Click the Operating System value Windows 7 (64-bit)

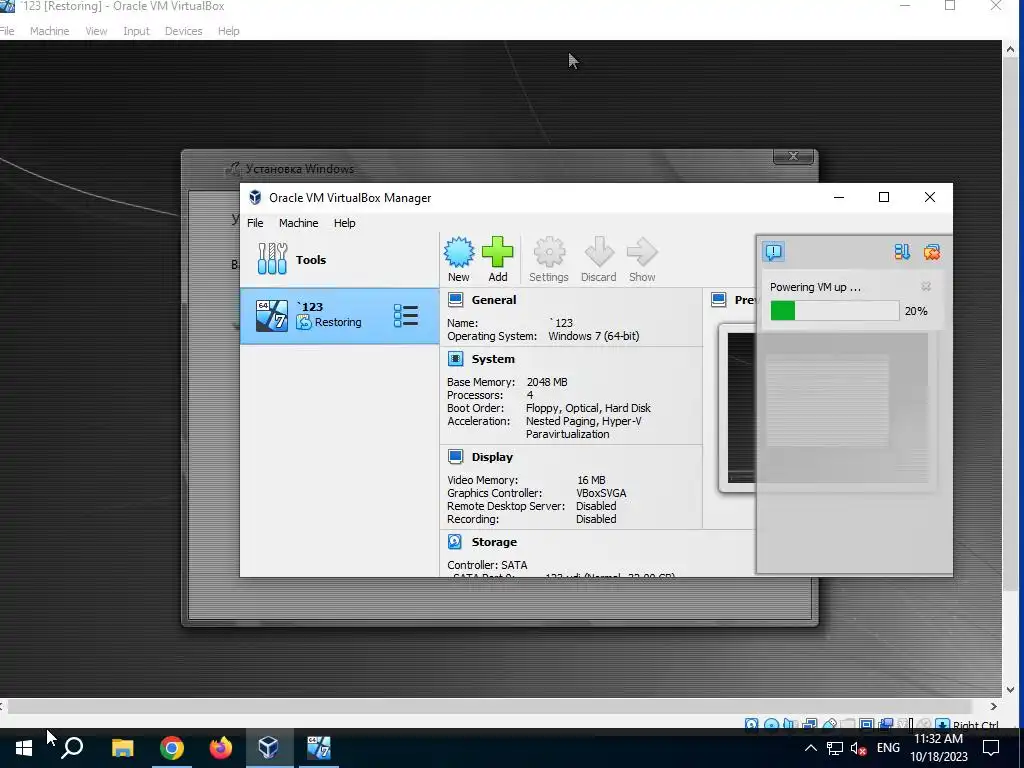pos(594,336)
